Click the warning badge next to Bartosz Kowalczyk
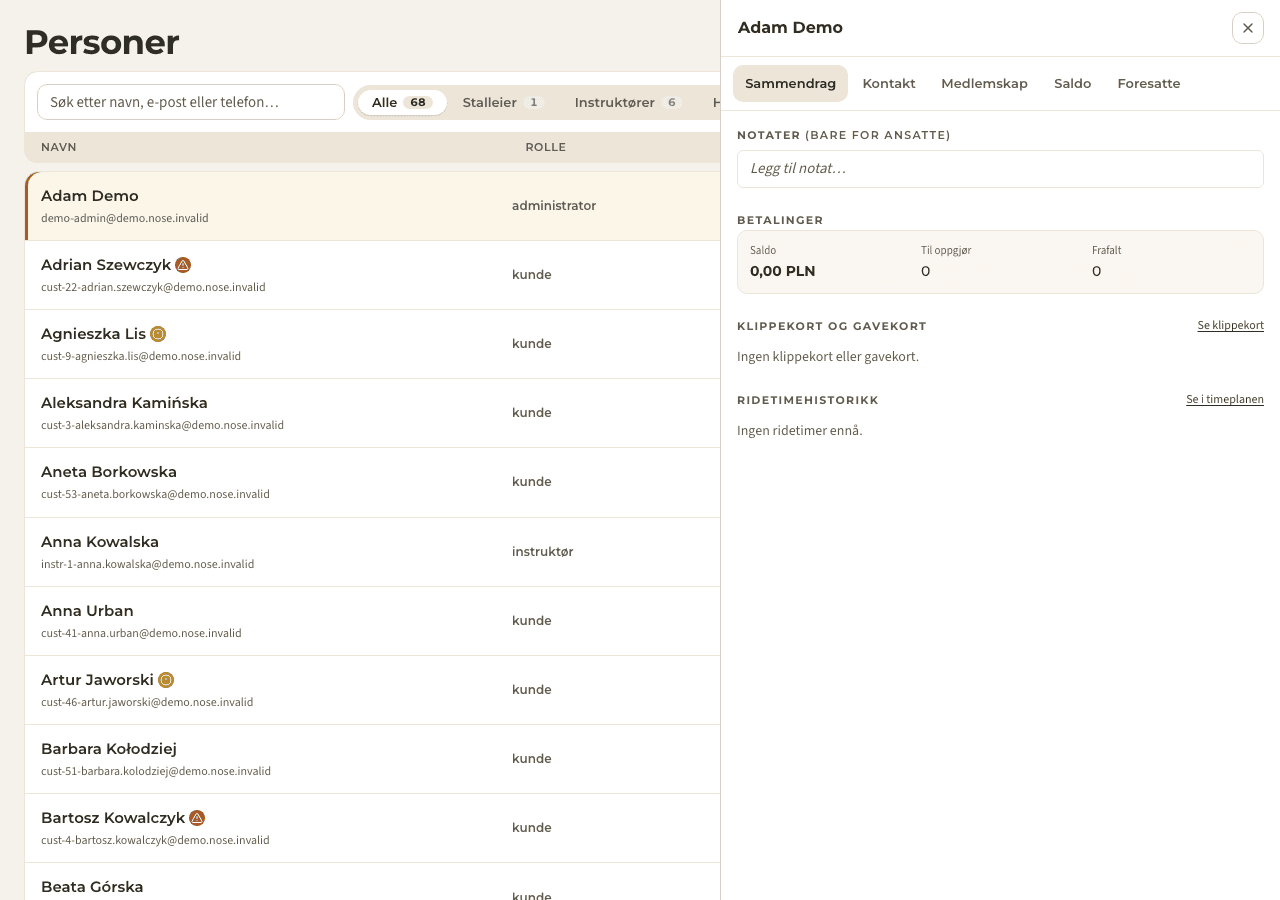The image size is (1280, 900). (x=197, y=818)
